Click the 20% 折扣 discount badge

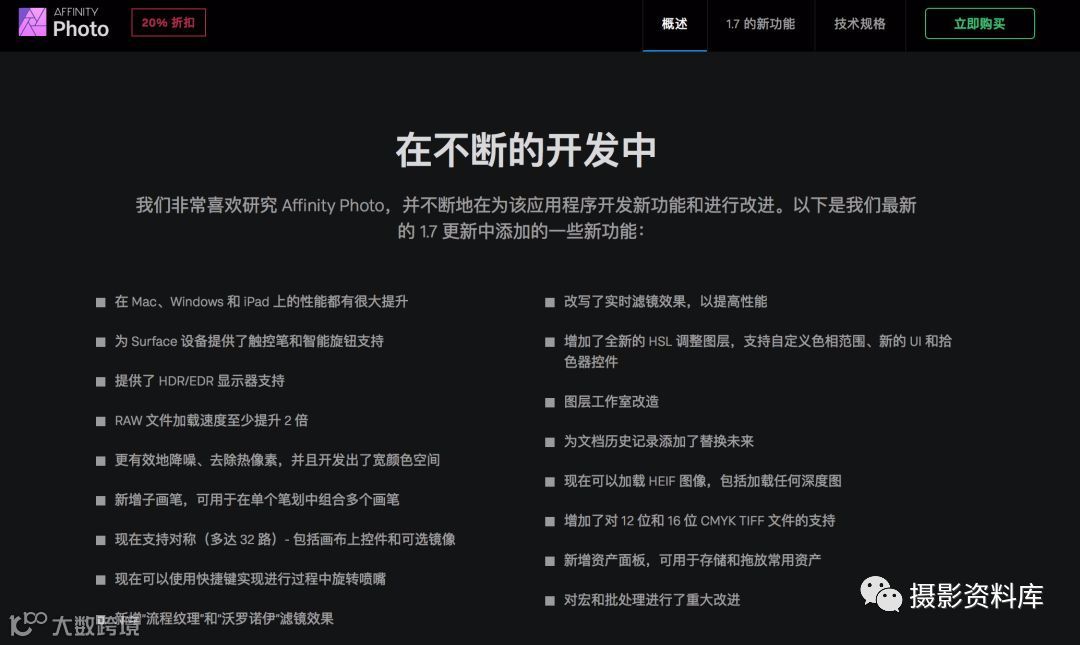168,23
